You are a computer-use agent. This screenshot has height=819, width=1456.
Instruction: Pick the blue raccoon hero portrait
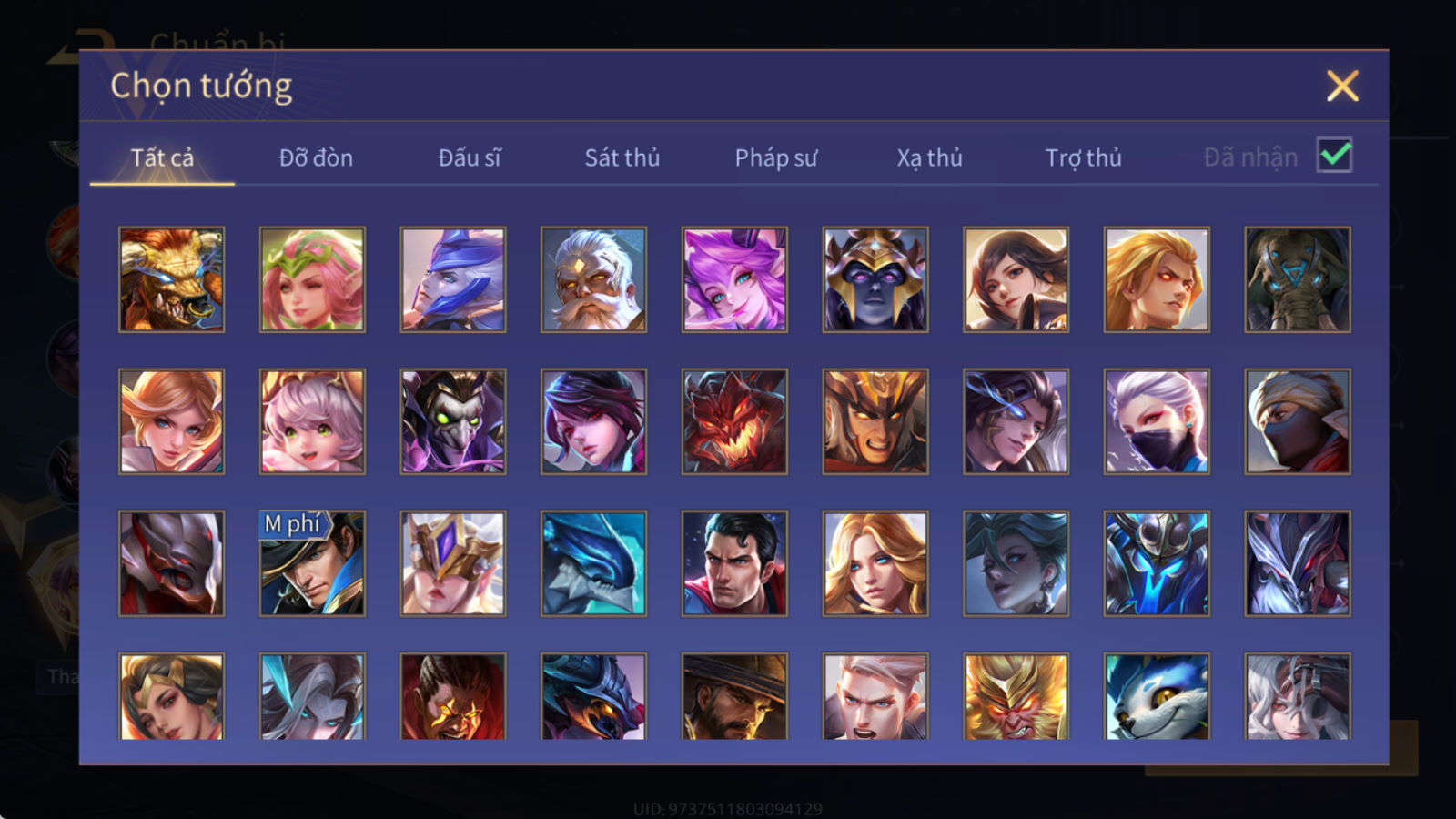[1157, 695]
